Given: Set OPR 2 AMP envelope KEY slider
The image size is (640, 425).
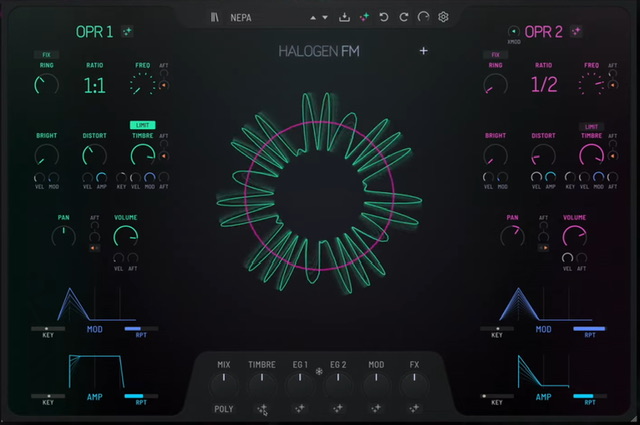Looking at the screenshot, I should (x=497, y=396).
